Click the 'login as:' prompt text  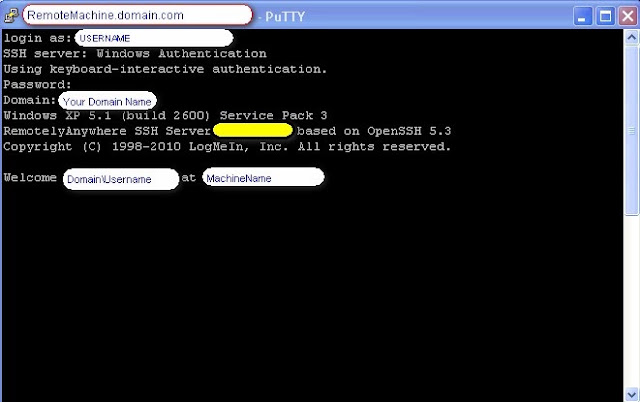pos(38,38)
